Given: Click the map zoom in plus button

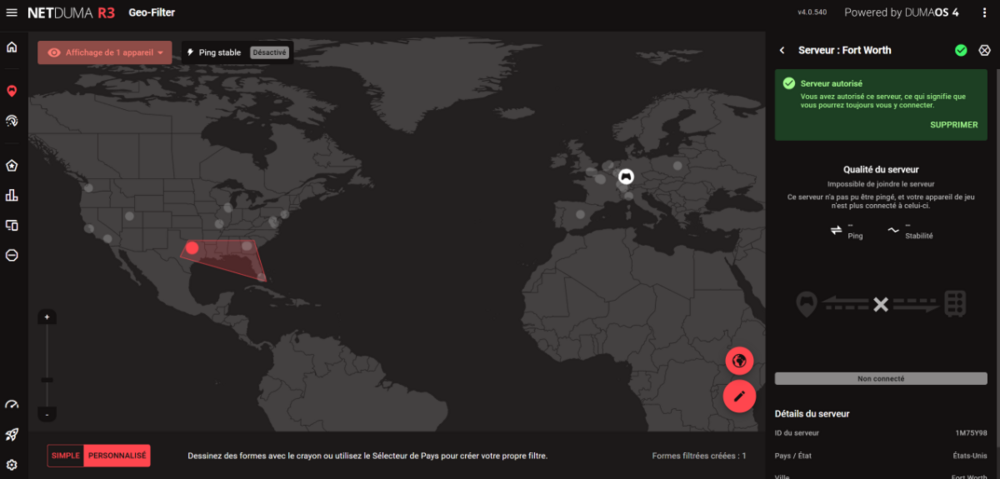Looking at the screenshot, I should (47, 317).
